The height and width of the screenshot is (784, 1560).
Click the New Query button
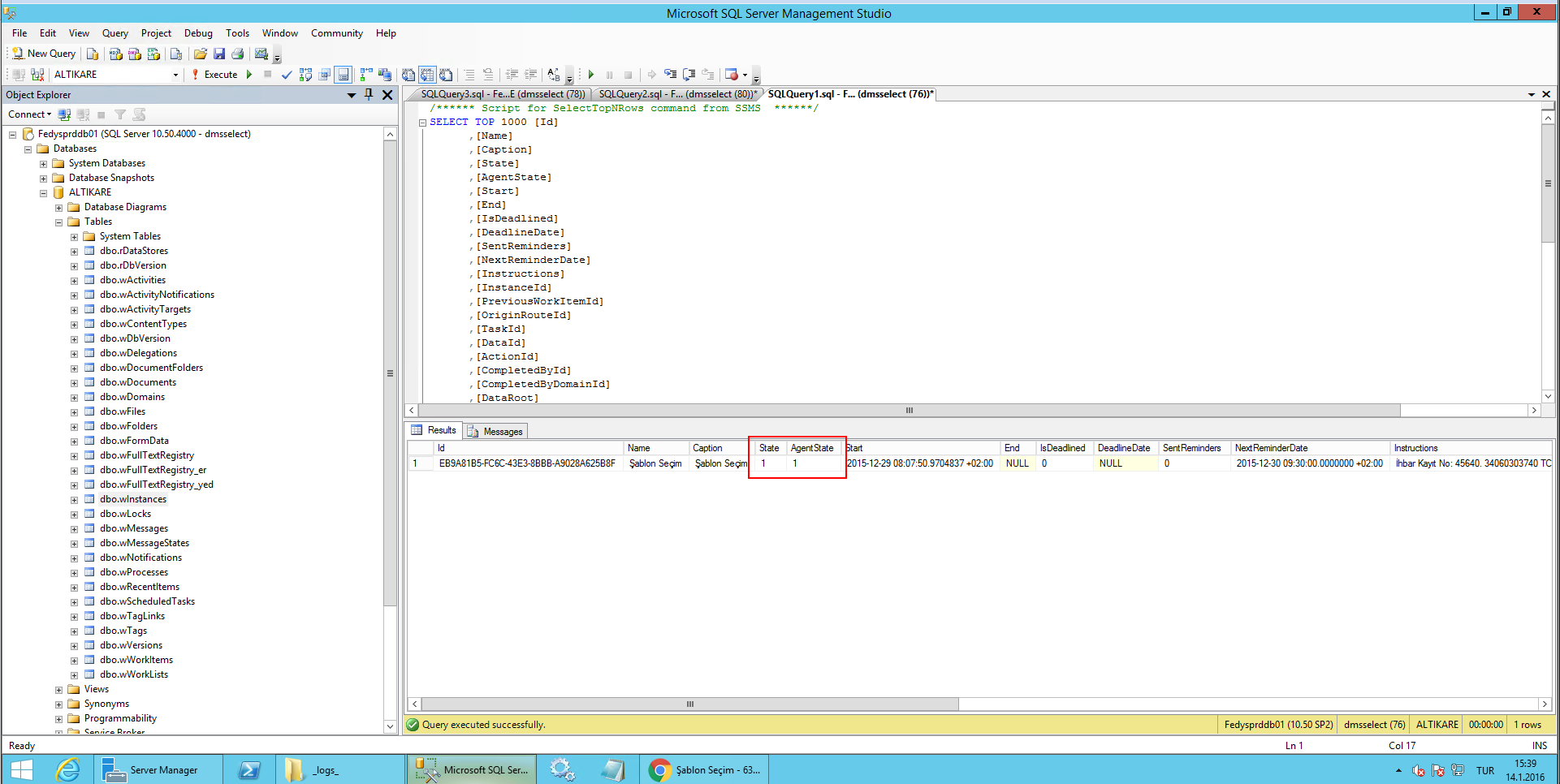(44, 54)
